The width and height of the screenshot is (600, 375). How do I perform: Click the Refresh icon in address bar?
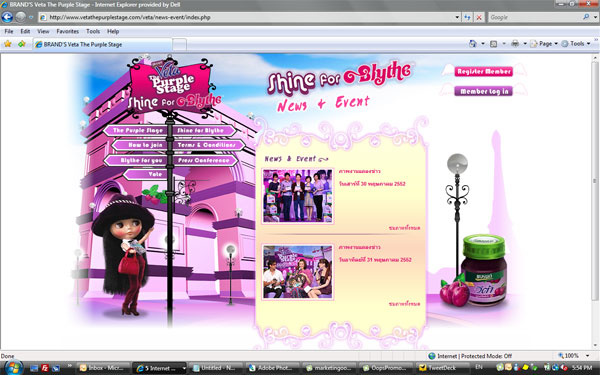467,17
